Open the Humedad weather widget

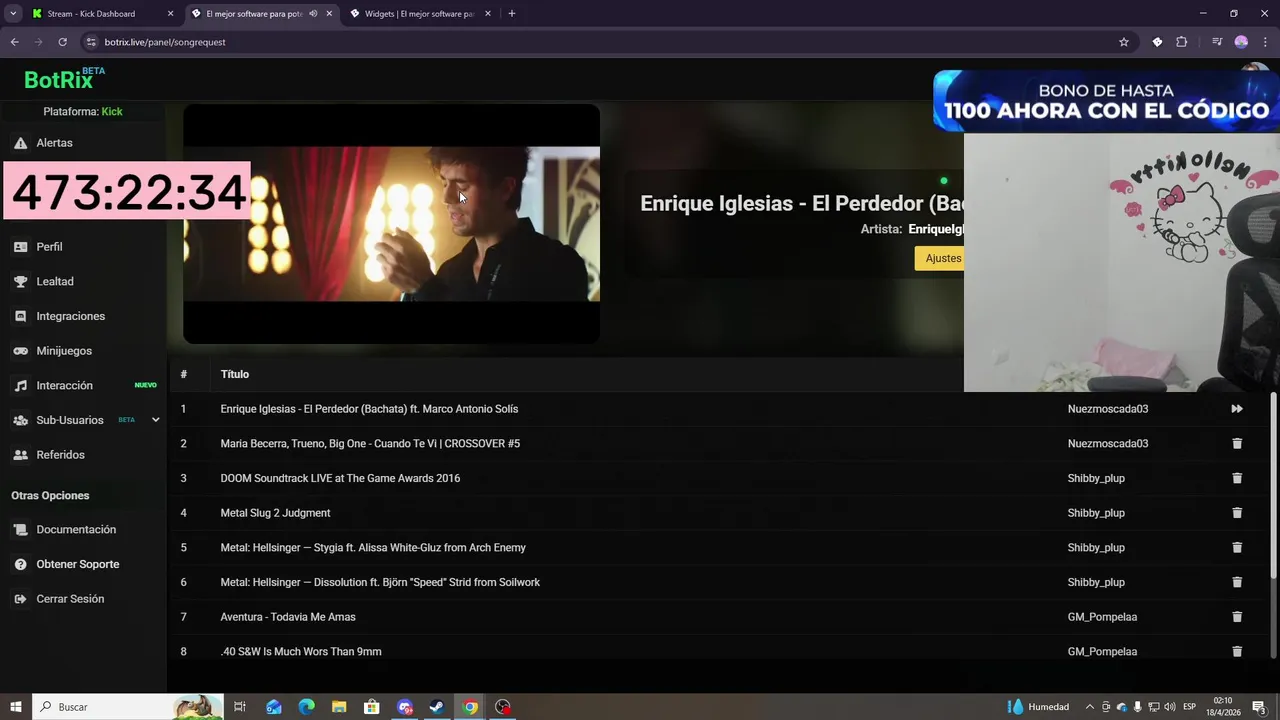coord(1038,707)
